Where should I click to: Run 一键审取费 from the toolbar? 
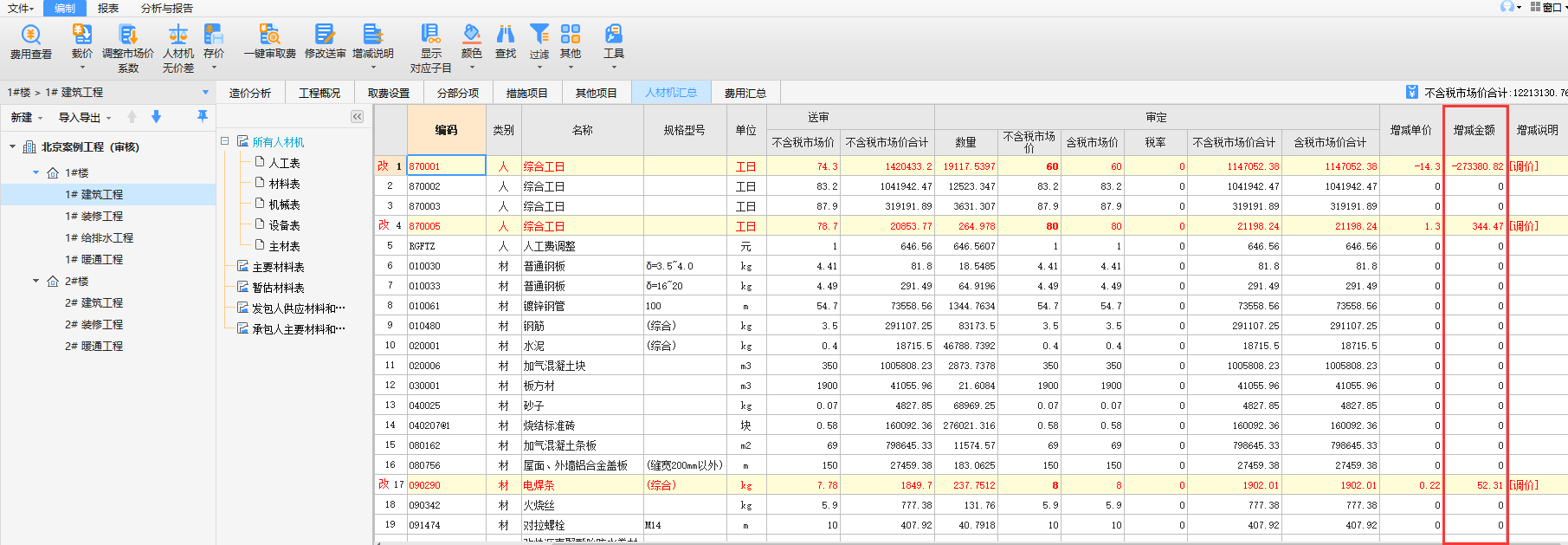pyautogui.click(x=269, y=35)
